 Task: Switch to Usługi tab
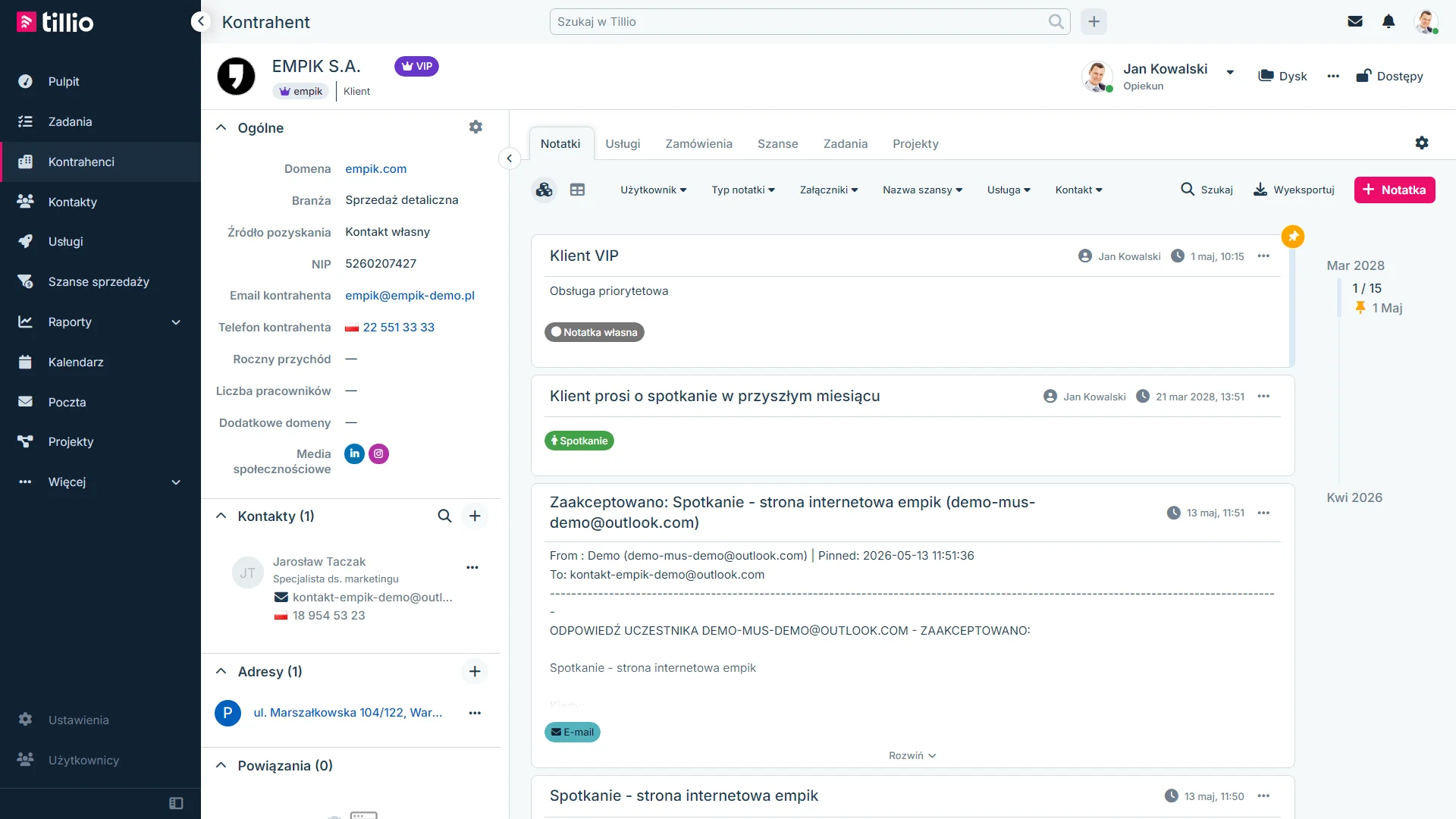pos(623,143)
